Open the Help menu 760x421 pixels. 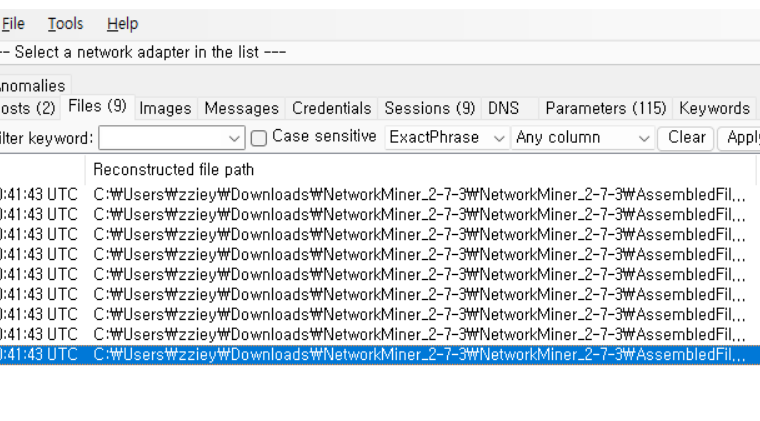(x=123, y=24)
